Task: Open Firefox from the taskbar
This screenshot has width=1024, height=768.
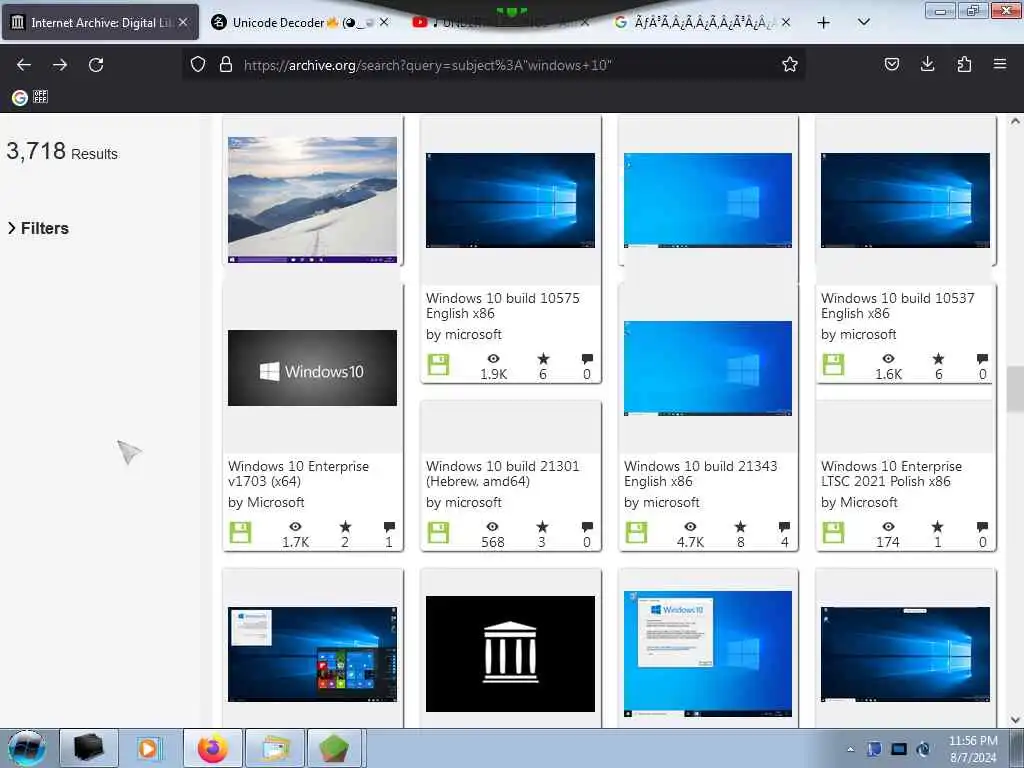Action: click(212, 748)
